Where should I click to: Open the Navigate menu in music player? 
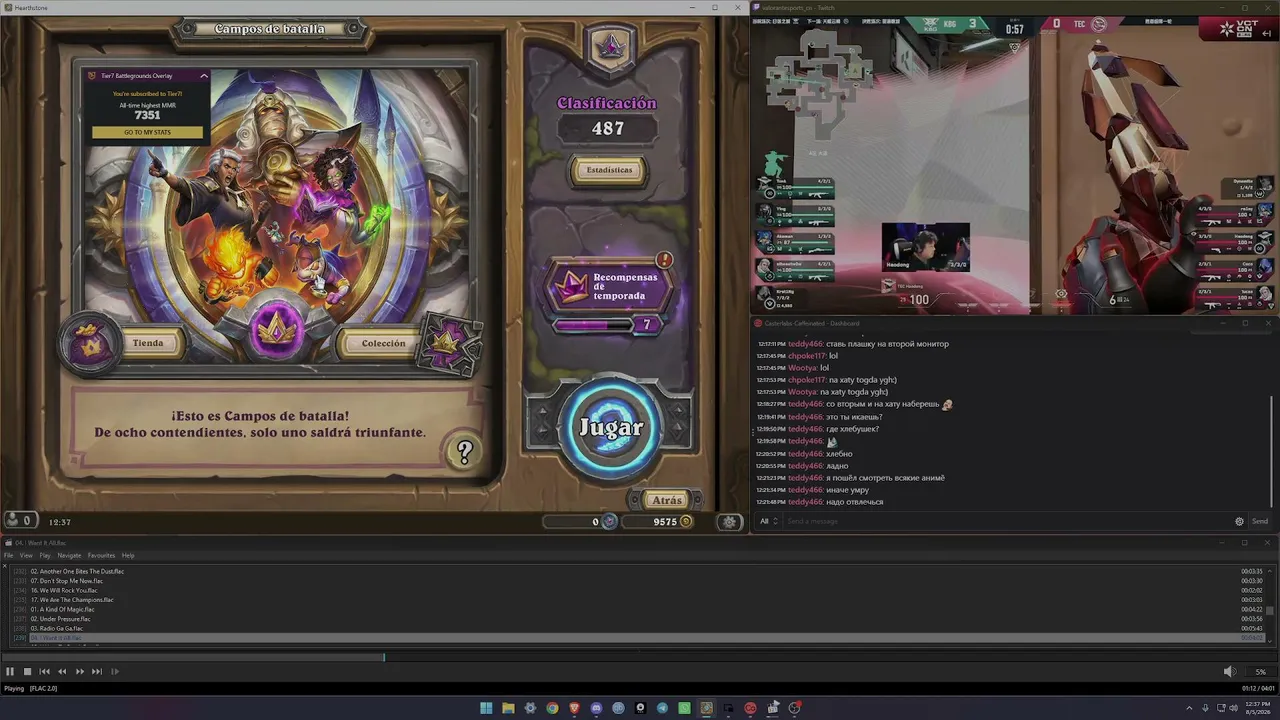click(69, 555)
